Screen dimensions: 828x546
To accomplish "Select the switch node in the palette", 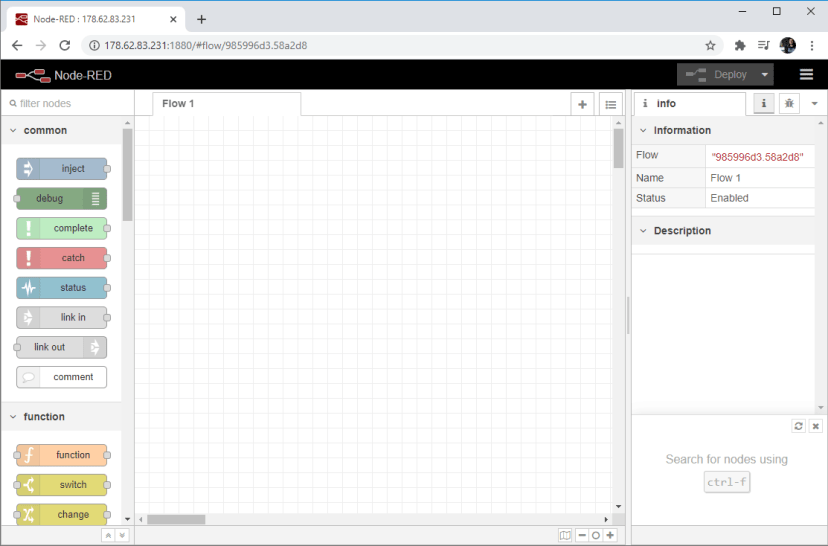I will click(62, 485).
